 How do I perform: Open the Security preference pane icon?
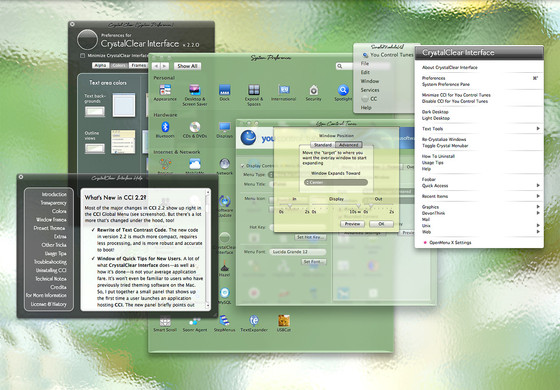point(313,90)
